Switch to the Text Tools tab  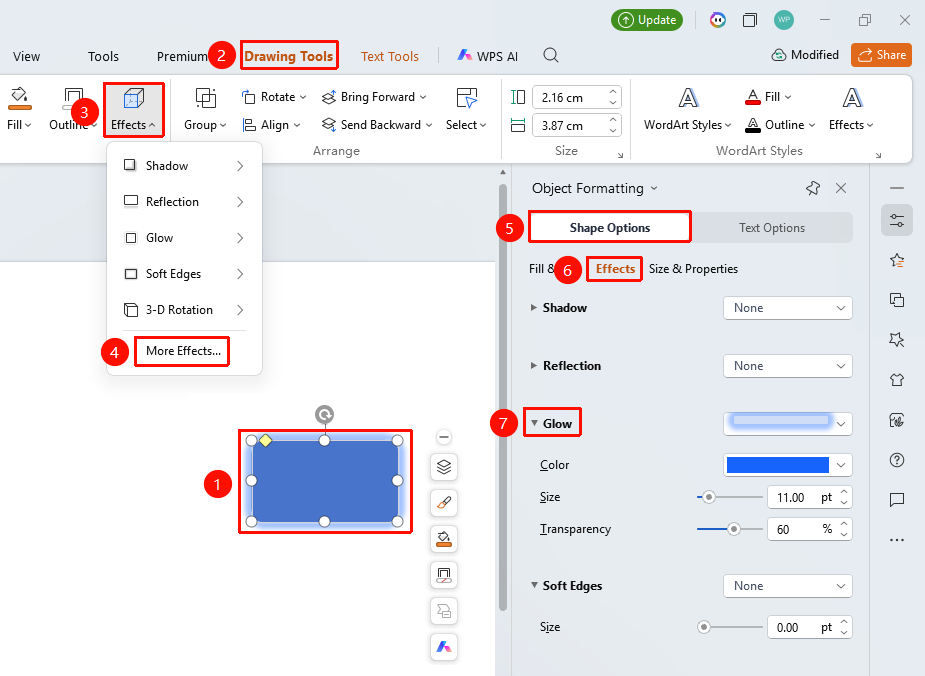click(390, 56)
